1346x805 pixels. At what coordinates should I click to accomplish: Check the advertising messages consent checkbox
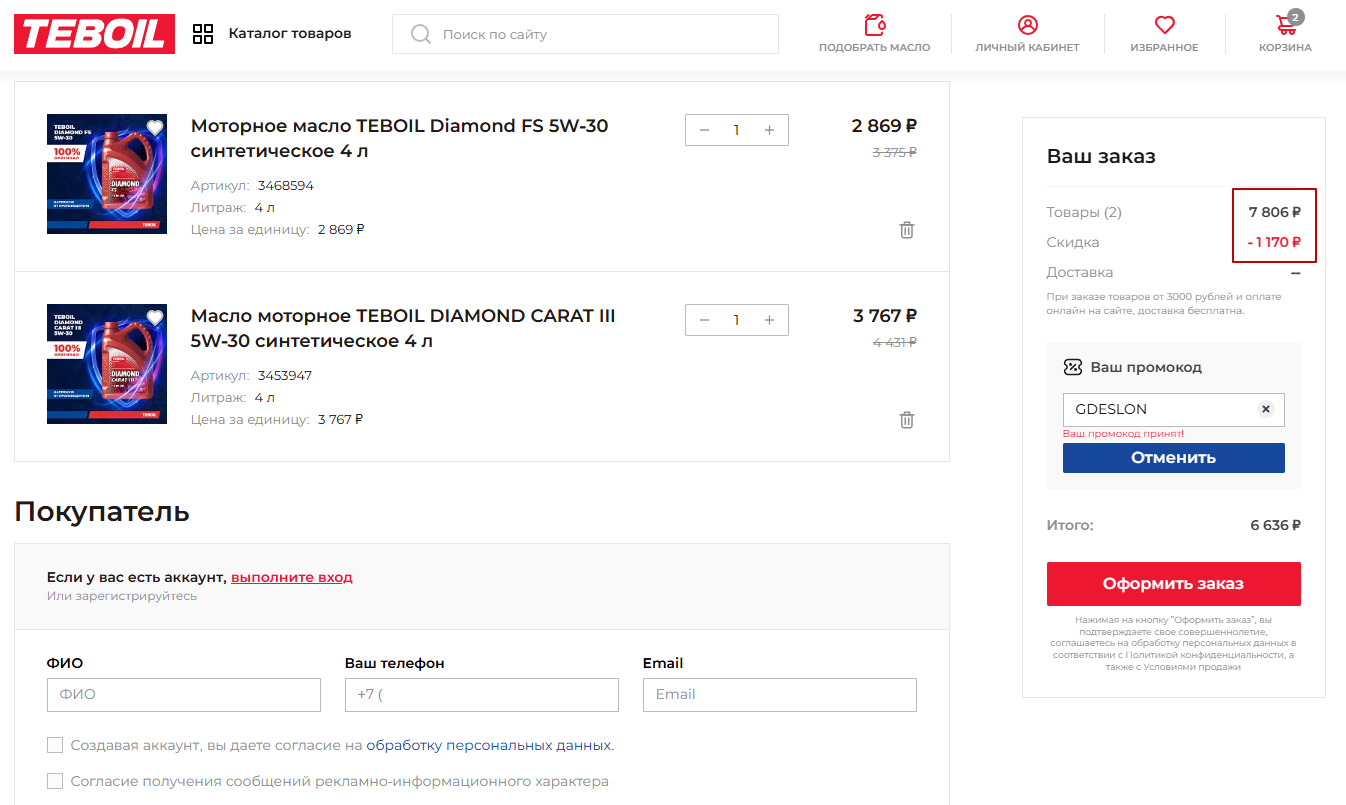pyautogui.click(x=55, y=781)
